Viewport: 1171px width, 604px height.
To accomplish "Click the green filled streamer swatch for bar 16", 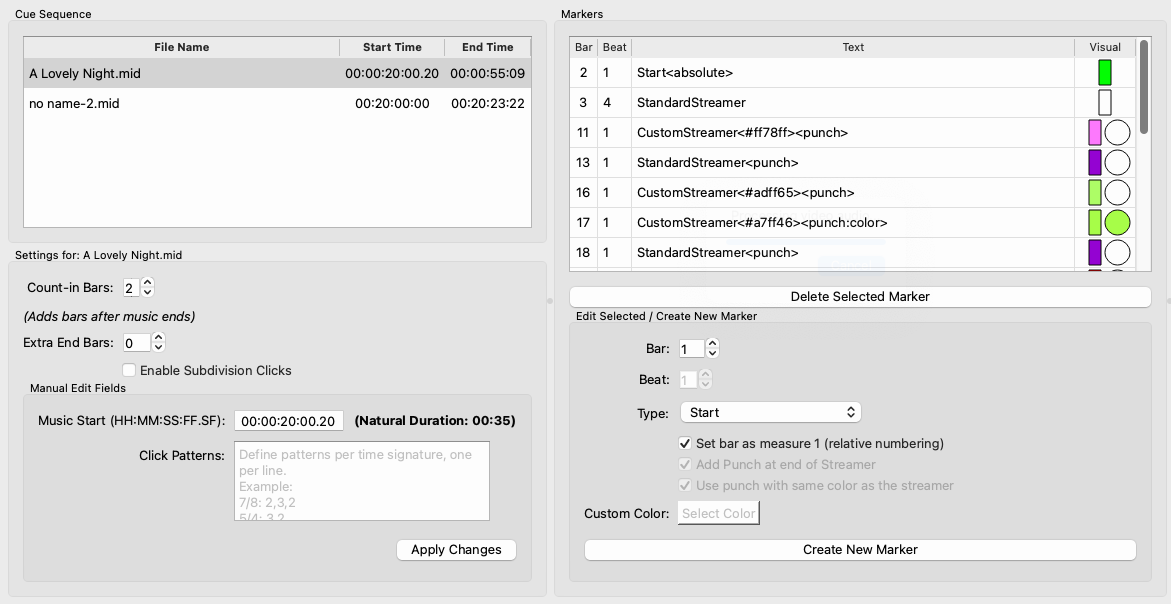I will (x=1095, y=192).
